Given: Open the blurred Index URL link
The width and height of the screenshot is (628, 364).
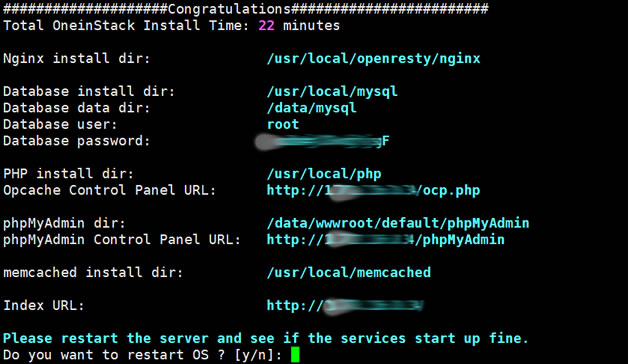Looking at the screenshot, I should pos(345,306).
